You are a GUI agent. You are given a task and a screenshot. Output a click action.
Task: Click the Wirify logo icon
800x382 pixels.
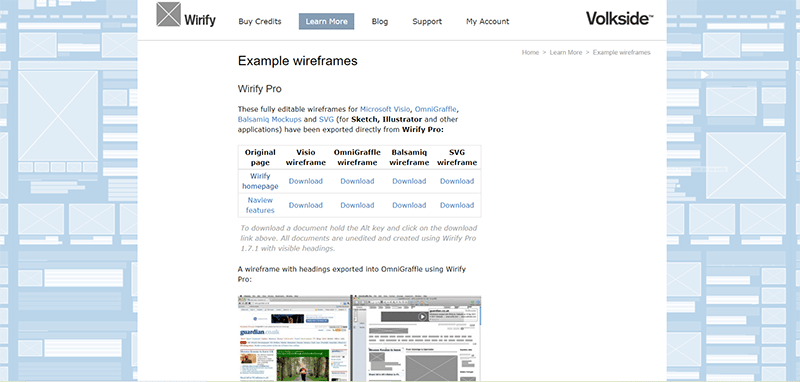pos(168,14)
